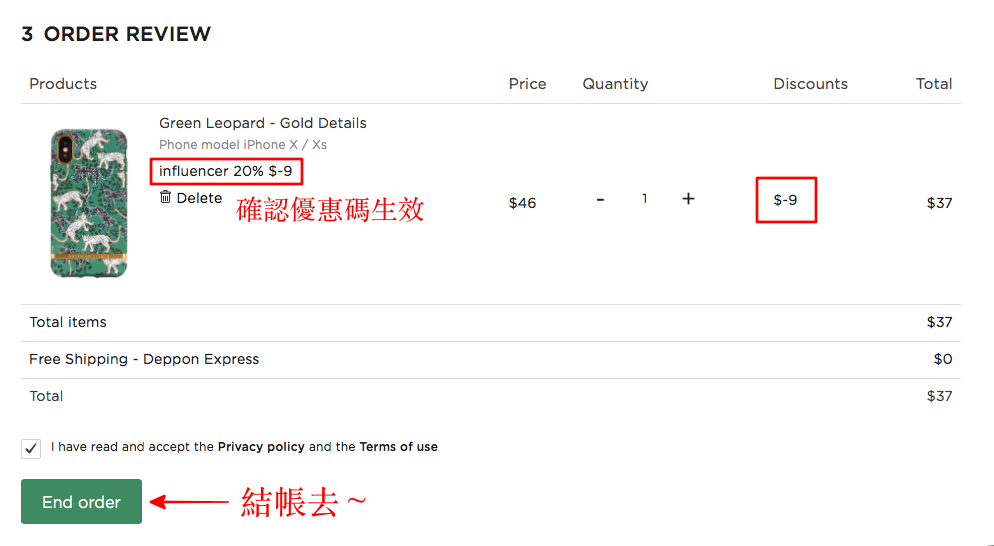Click the green End order button

[x=81, y=502]
